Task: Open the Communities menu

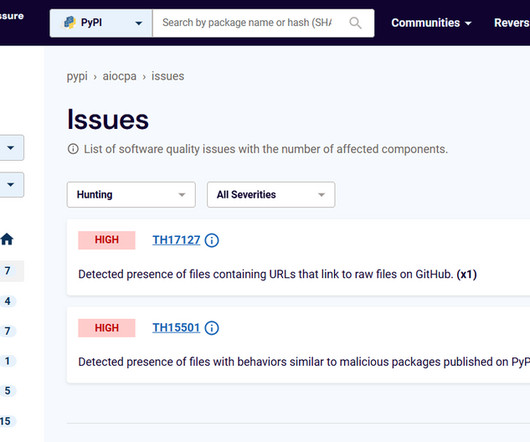Action: (431, 23)
